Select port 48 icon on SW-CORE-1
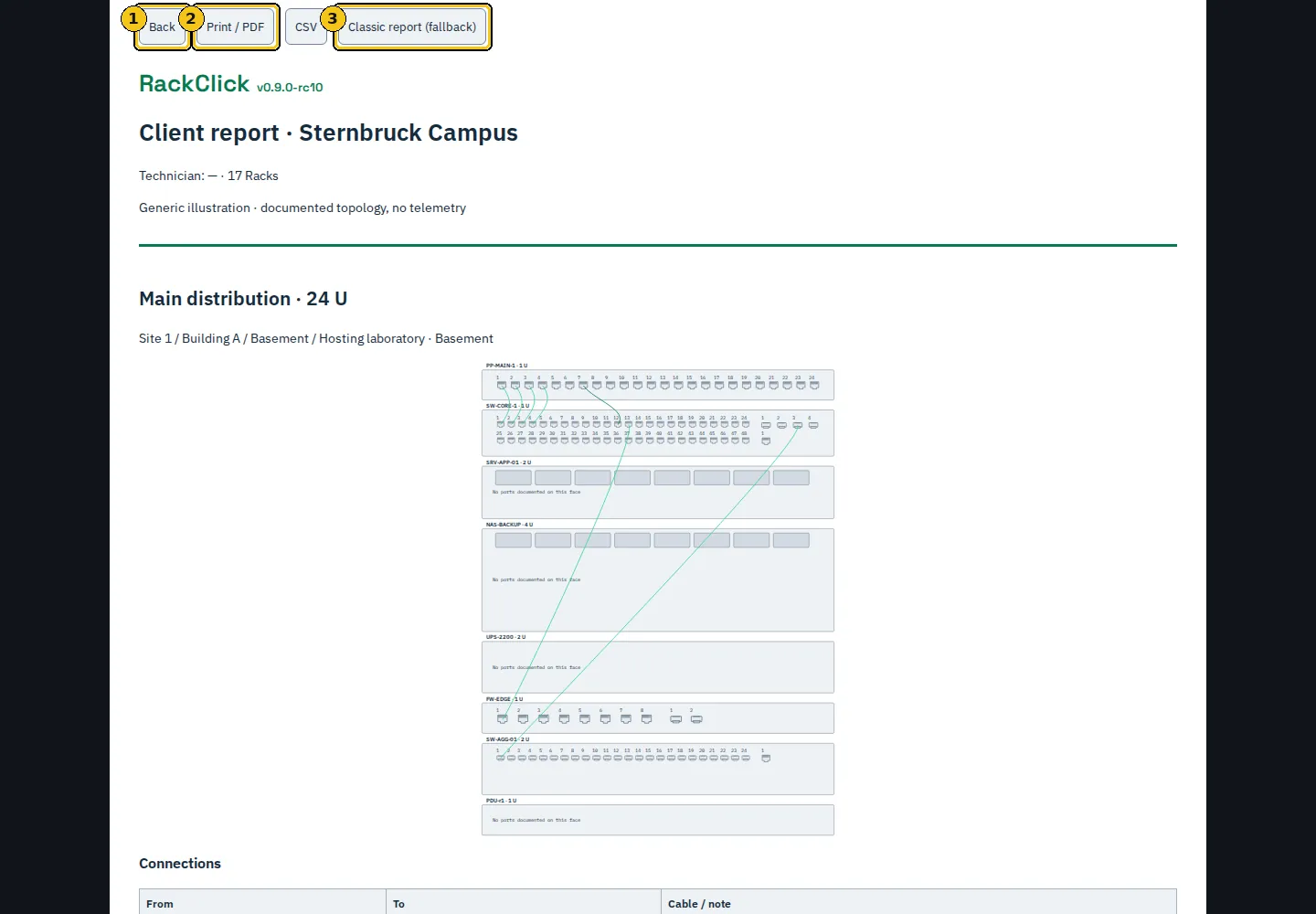Image resolution: width=1316 pixels, height=914 pixels. click(x=746, y=441)
